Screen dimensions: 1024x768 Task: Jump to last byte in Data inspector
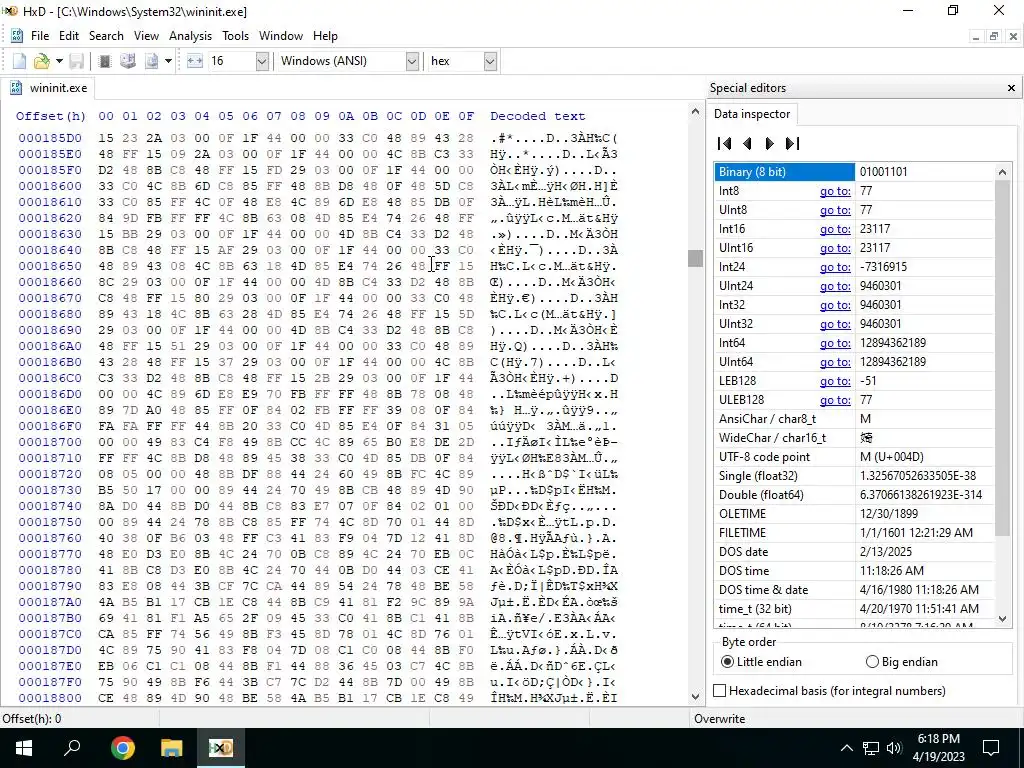click(792, 144)
